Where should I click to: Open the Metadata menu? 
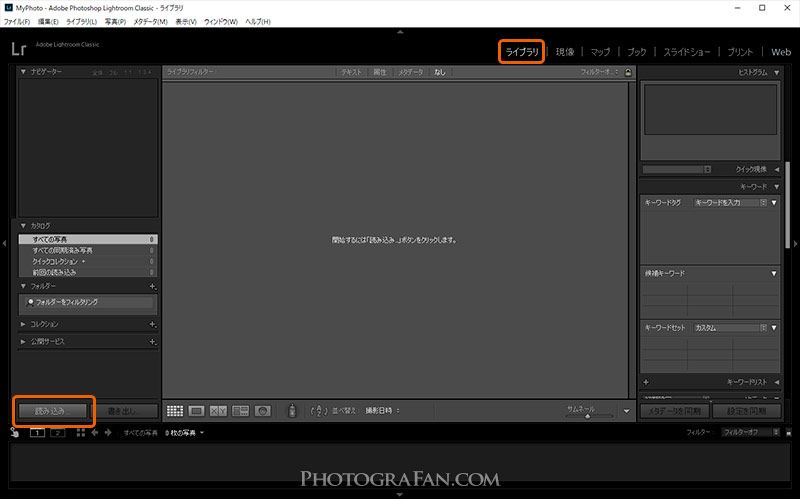coord(150,22)
